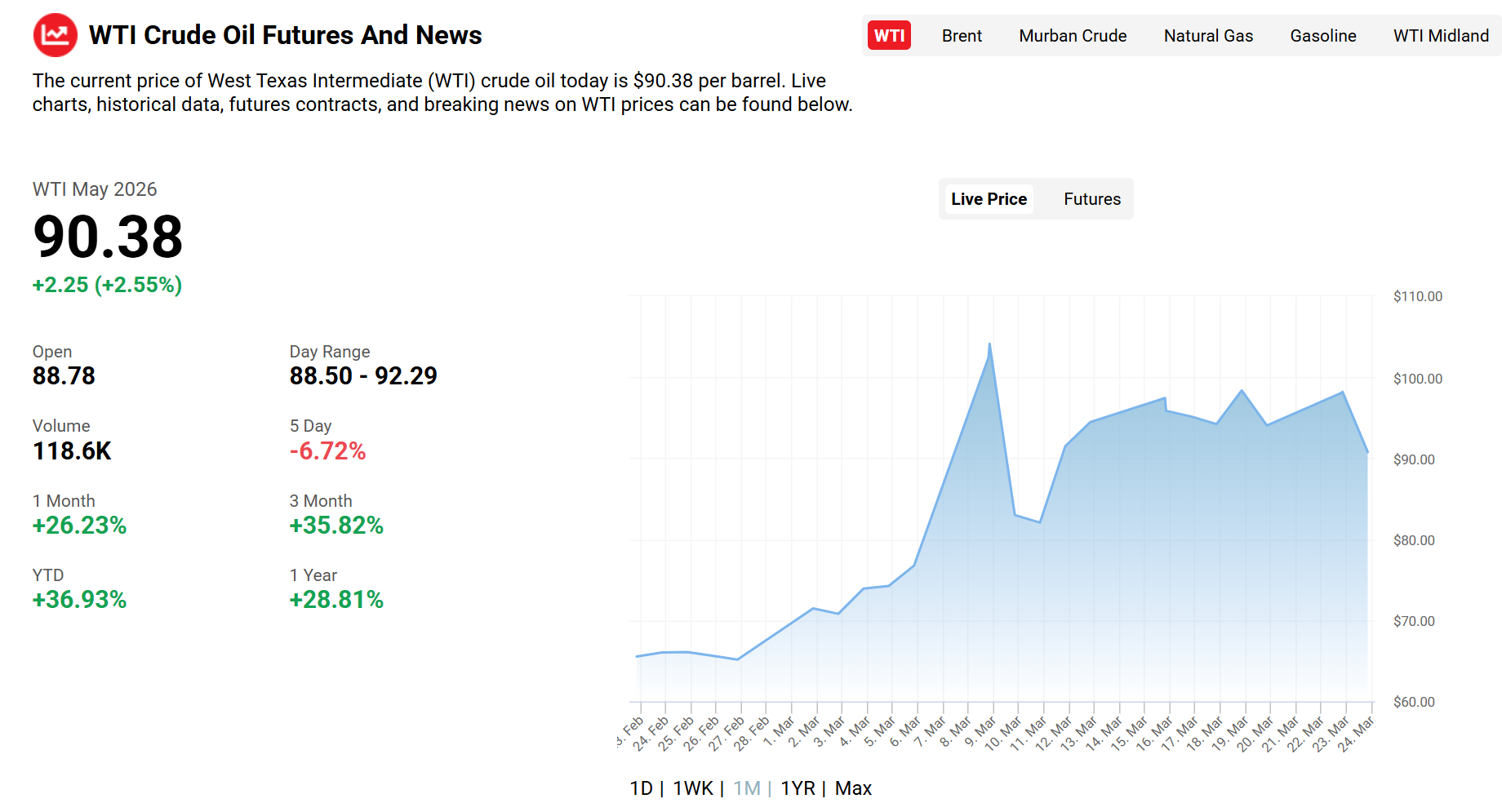Viewport: 1502px width, 812px height.
Task: Open the WTI Midland tab
Action: pos(1441,36)
